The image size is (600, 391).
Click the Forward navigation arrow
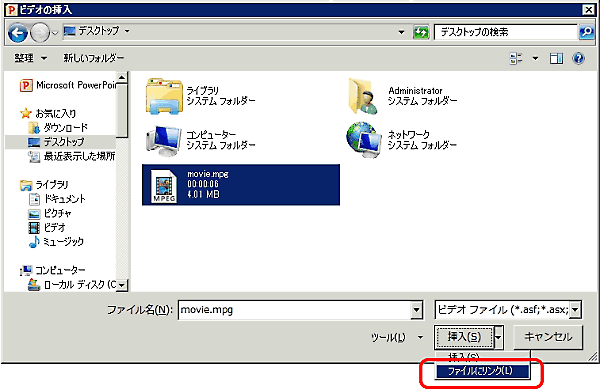coord(40,33)
